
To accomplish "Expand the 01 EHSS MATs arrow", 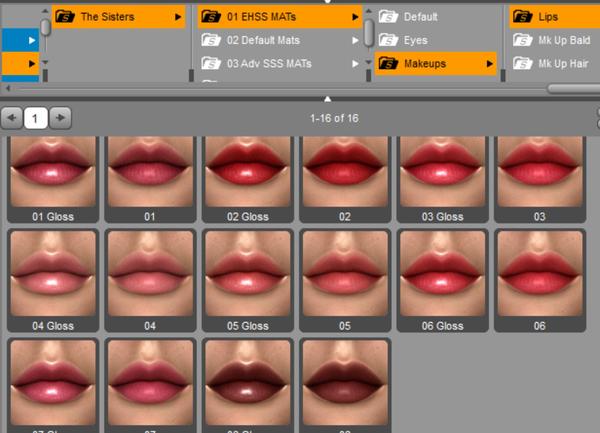I will (x=355, y=17).
